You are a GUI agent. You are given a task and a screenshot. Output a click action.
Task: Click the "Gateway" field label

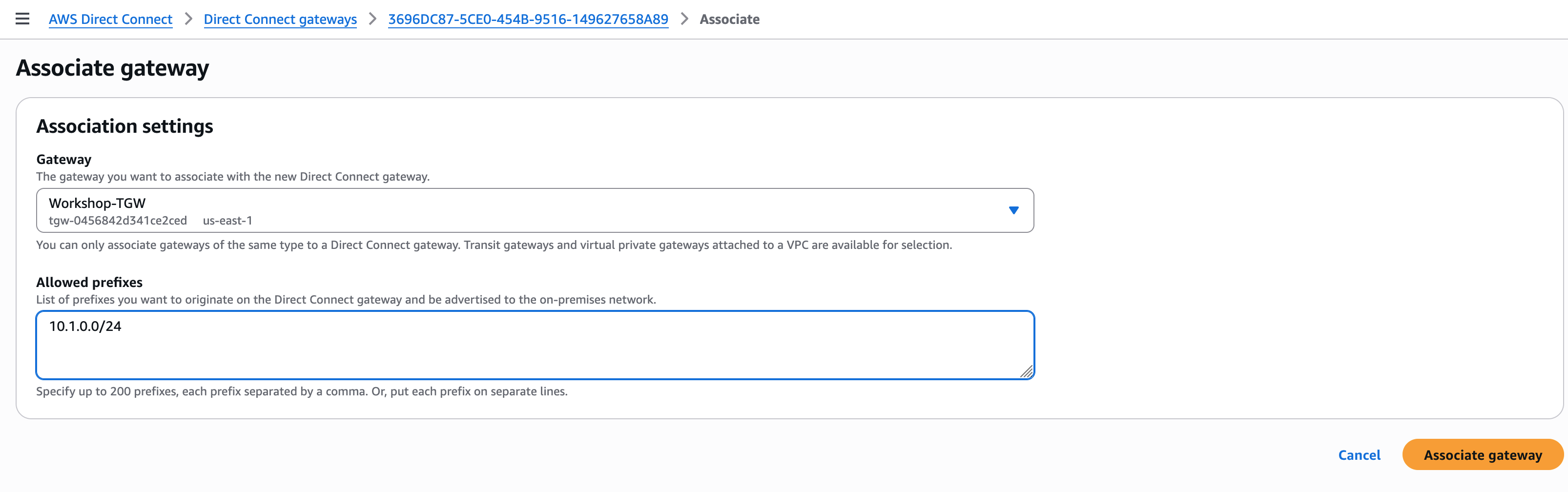coord(64,160)
